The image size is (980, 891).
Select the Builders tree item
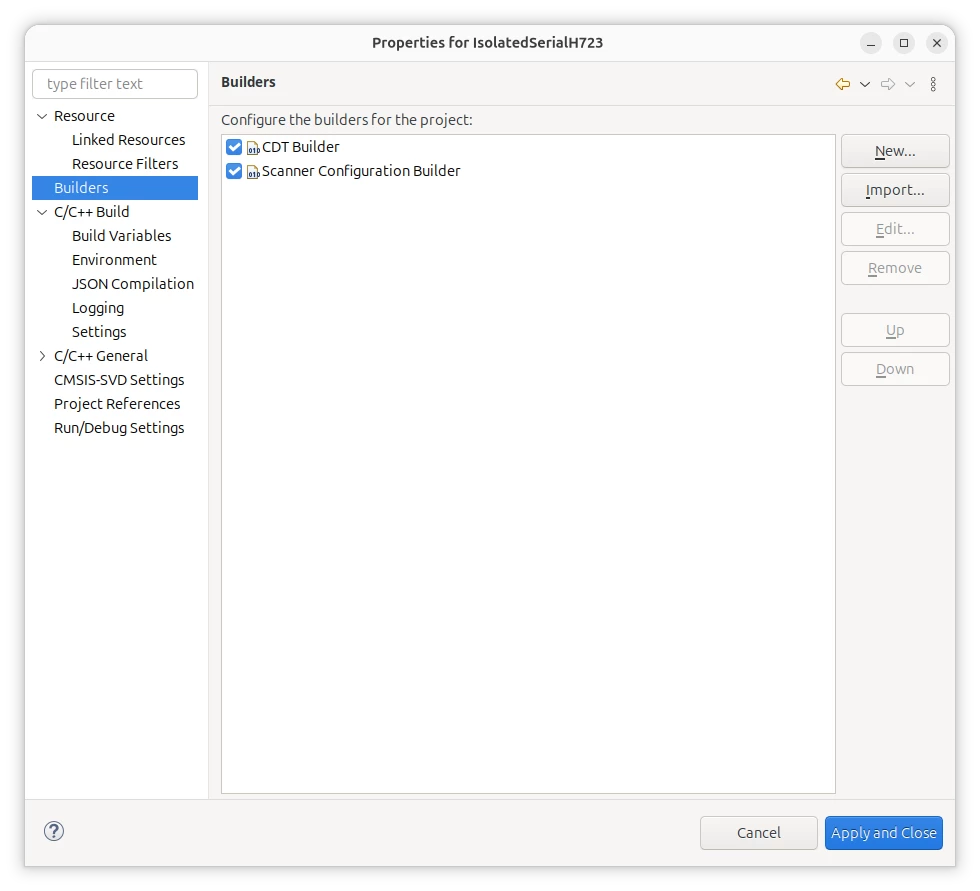point(115,188)
